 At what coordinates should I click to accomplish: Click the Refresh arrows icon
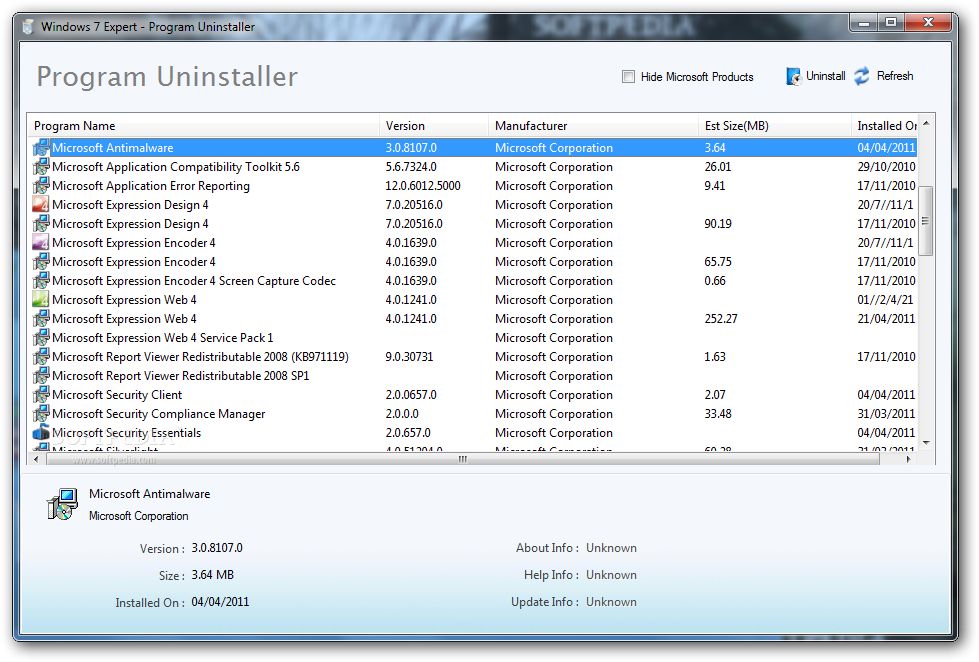tap(862, 76)
